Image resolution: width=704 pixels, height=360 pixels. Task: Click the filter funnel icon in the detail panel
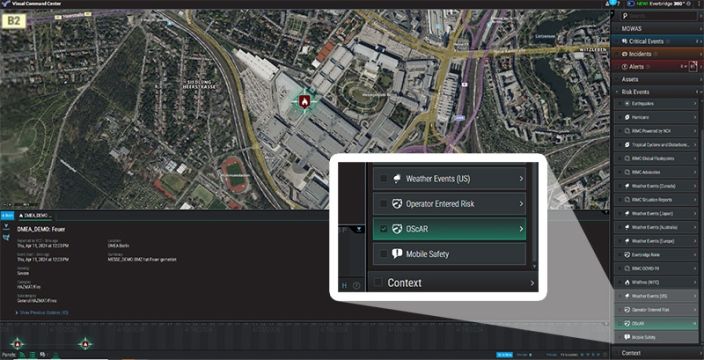pyautogui.click(x=6, y=227)
